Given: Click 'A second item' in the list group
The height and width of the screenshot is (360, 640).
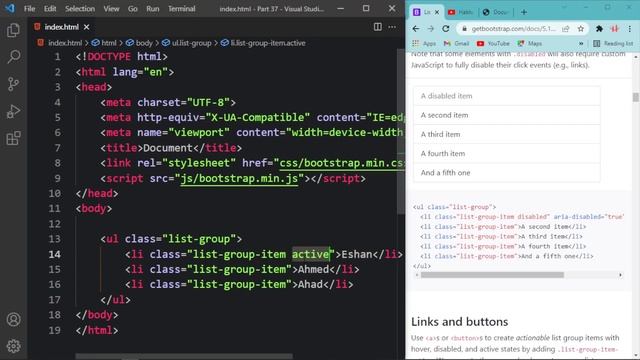Looking at the screenshot, I should 507,115.
